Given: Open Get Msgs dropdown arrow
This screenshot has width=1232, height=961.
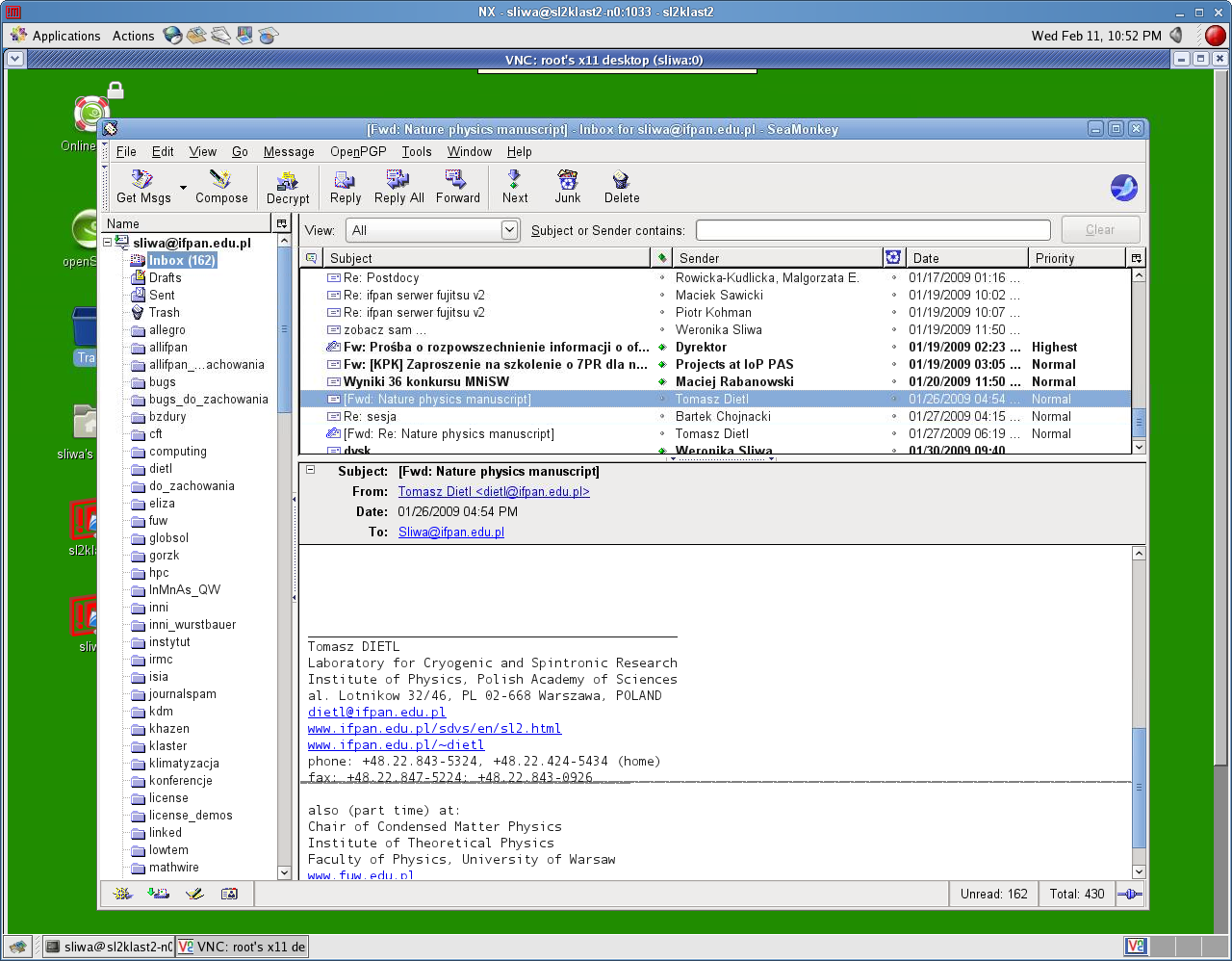Looking at the screenshot, I should click(x=183, y=188).
